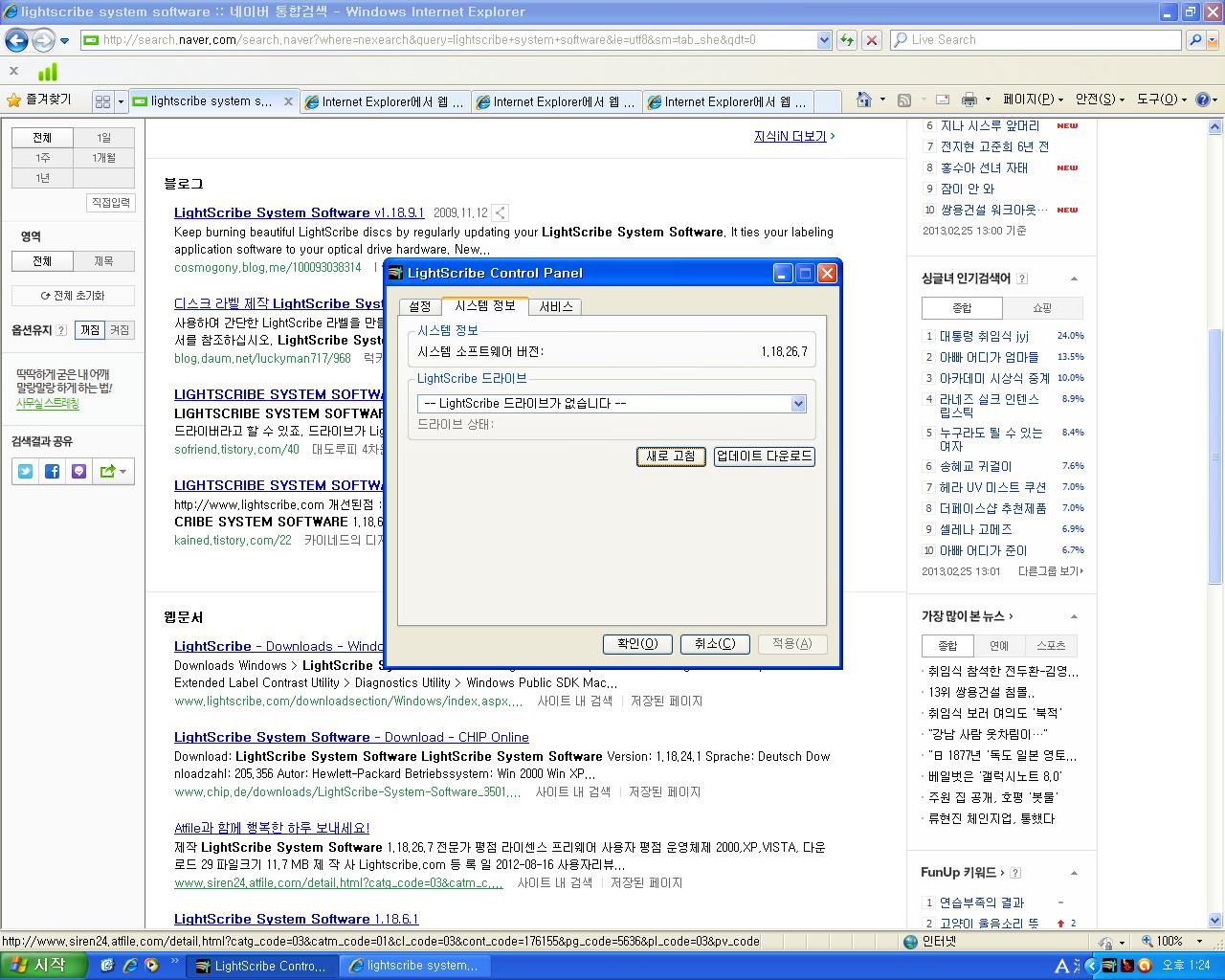Image resolution: width=1225 pixels, height=980 pixels.
Task: Collapse the FunUp 키워드 section arrow
Action: [x=1074, y=873]
